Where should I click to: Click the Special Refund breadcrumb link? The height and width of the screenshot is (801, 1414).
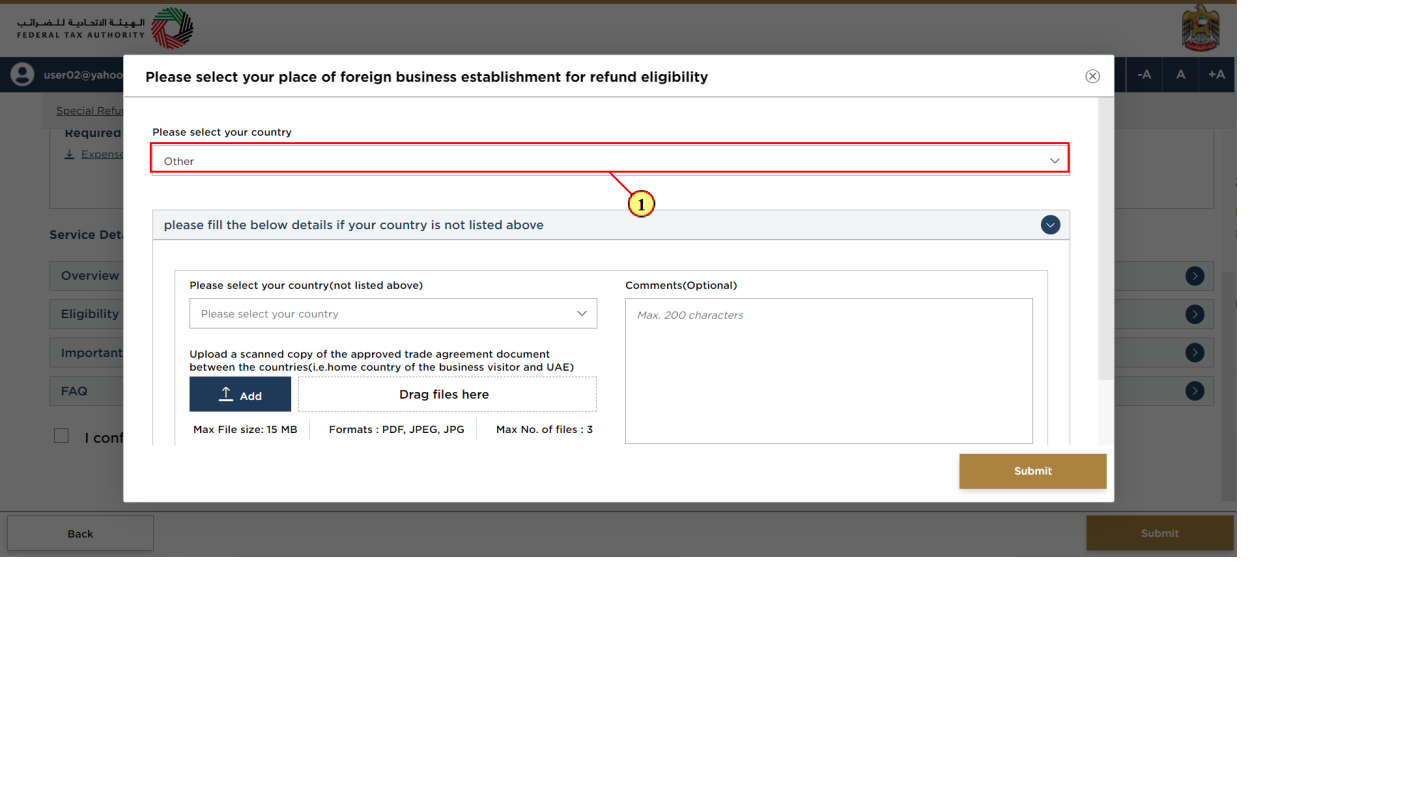90,111
